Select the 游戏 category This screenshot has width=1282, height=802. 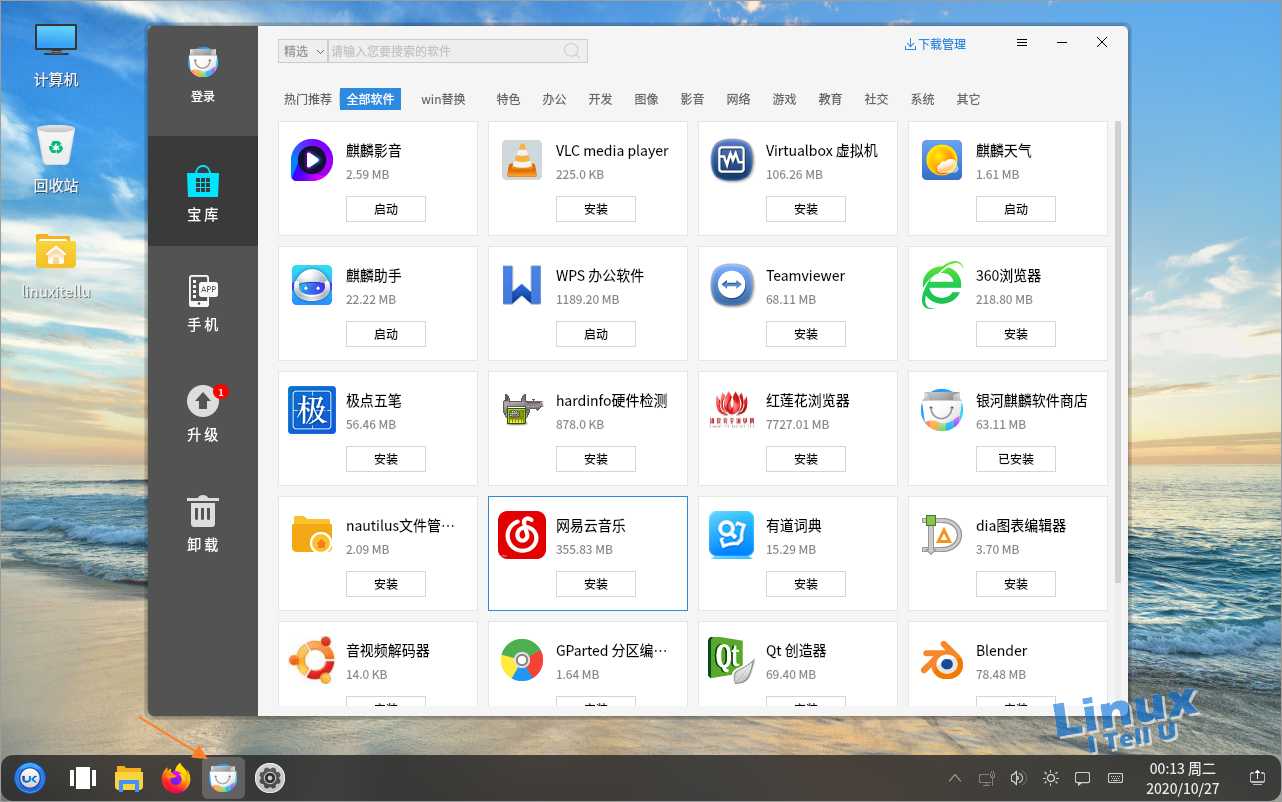(x=784, y=99)
